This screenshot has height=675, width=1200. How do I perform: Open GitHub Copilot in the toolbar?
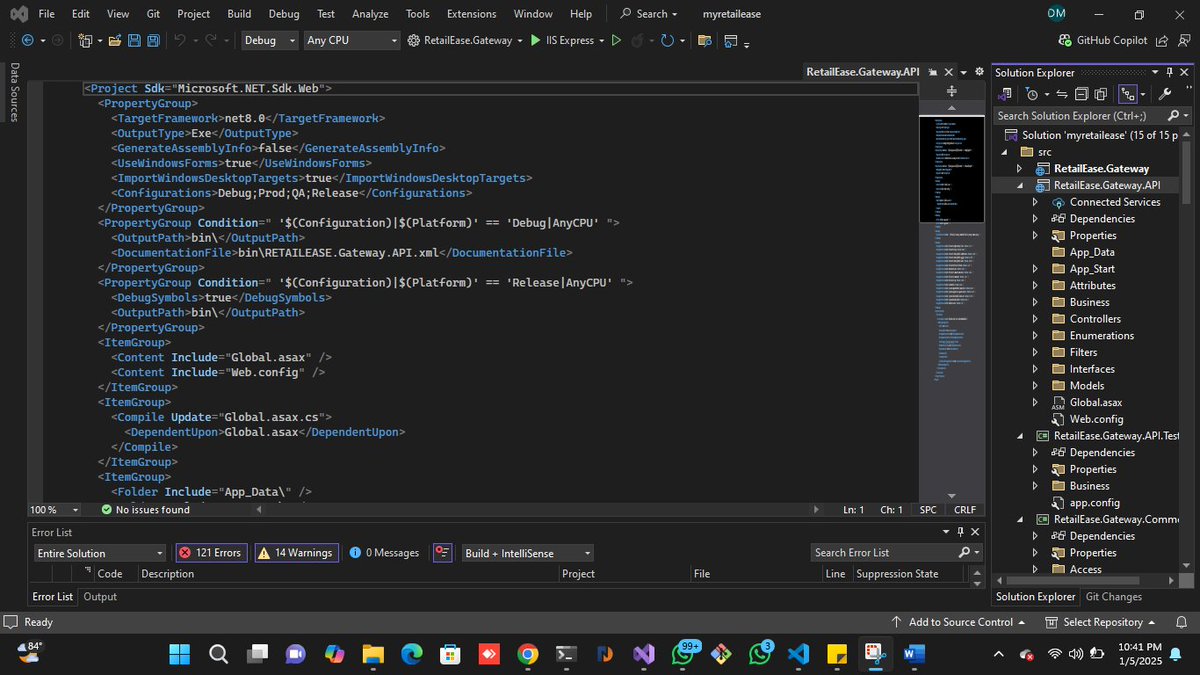[x=1101, y=41]
